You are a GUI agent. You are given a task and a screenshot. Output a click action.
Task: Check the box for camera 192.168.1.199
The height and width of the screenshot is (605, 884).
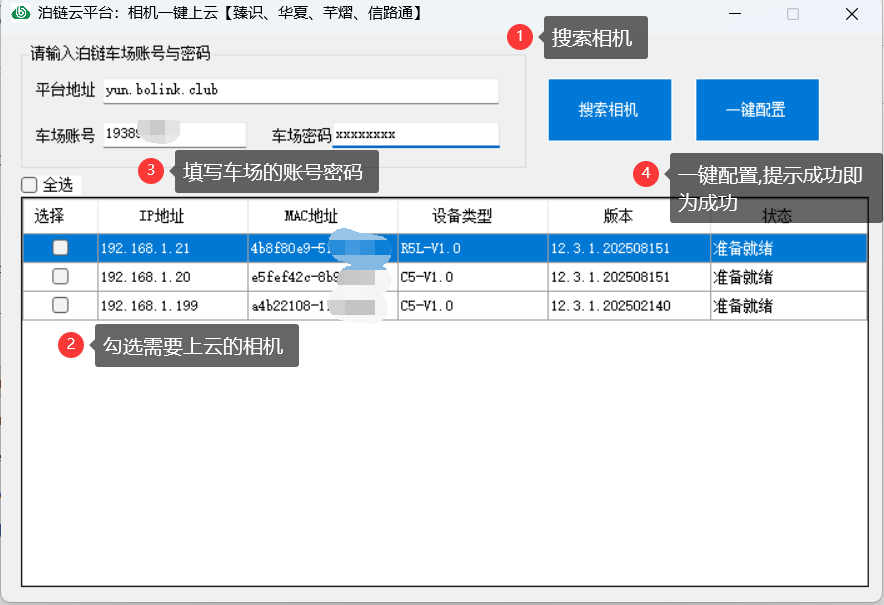click(x=60, y=305)
